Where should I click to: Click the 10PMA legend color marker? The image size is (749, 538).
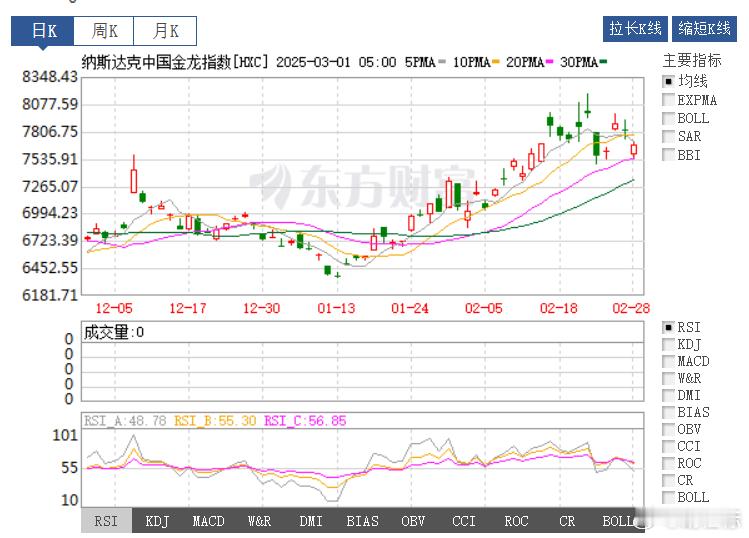(x=495, y=62)
